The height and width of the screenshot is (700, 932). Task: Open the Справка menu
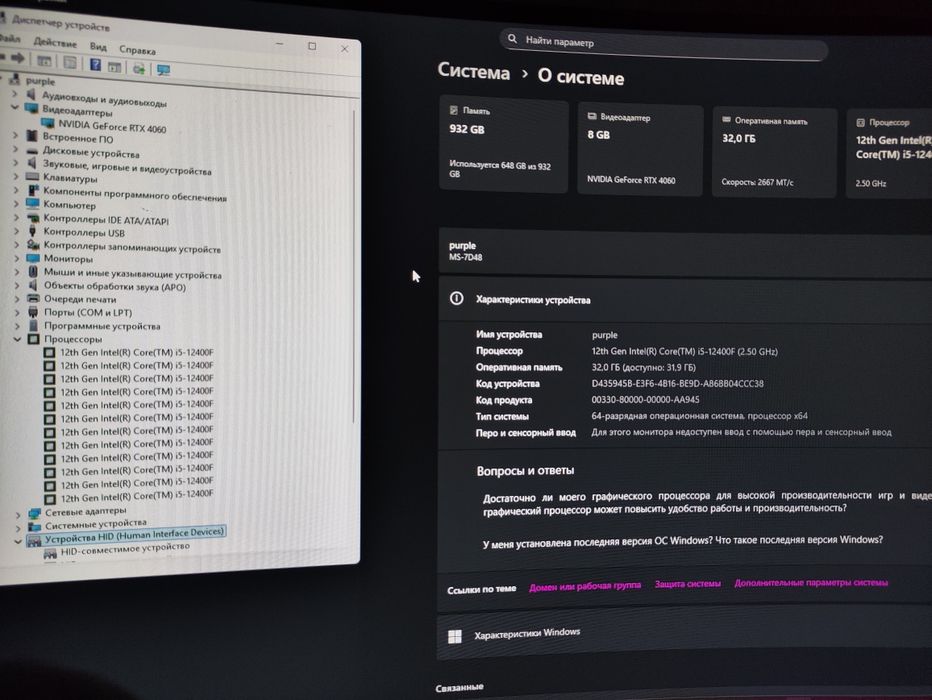tap(137, 50)
